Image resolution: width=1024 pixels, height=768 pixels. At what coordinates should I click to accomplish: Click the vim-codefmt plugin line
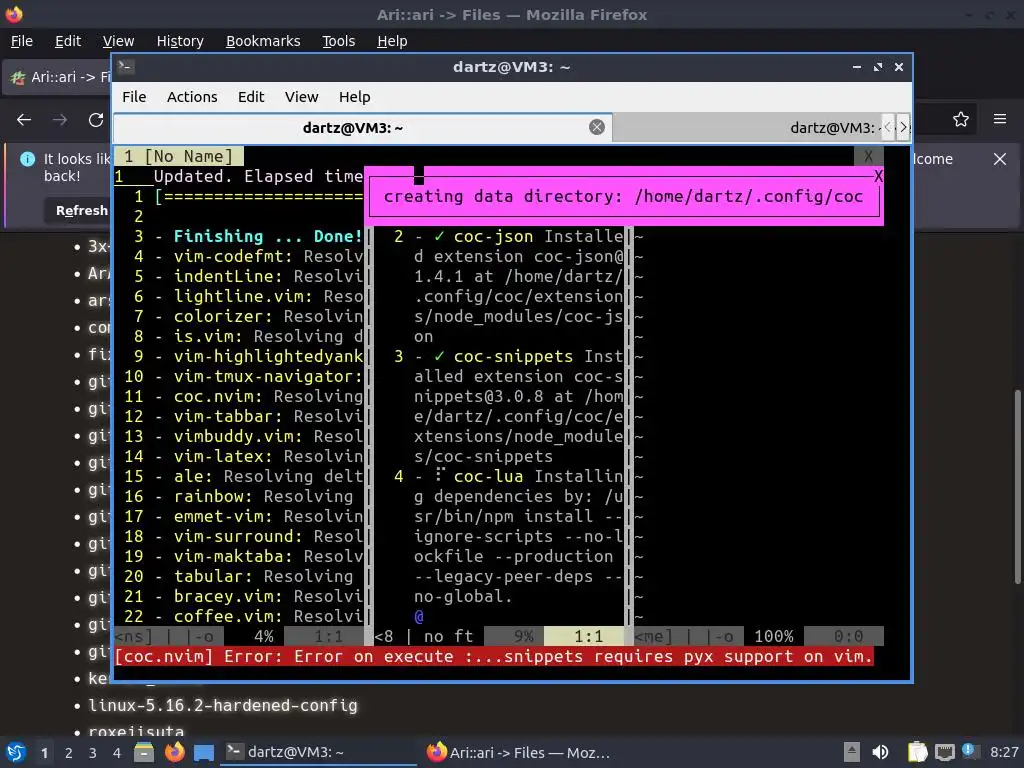coord(243,256)
